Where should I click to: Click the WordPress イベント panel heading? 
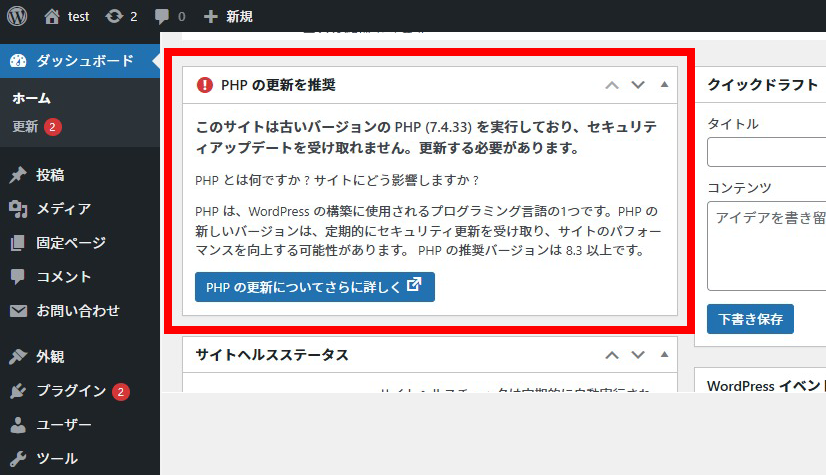click(766, 386)
